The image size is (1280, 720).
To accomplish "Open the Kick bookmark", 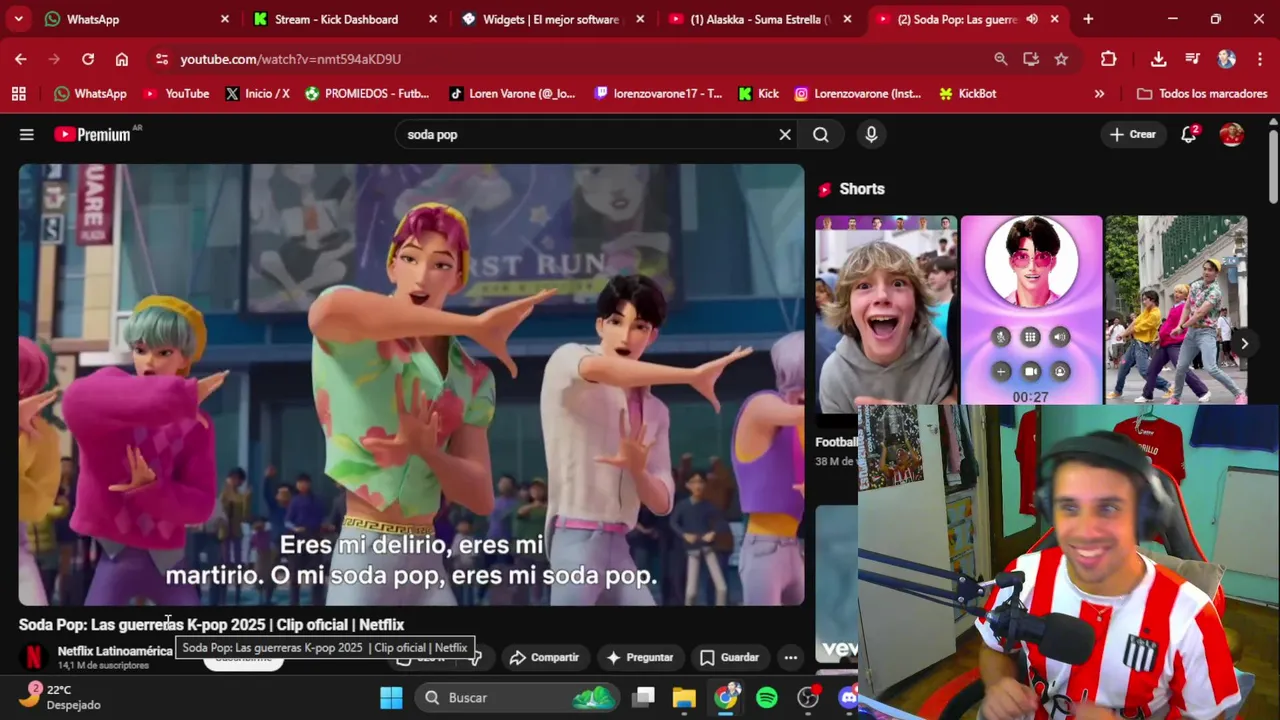I will click(758, 93).
